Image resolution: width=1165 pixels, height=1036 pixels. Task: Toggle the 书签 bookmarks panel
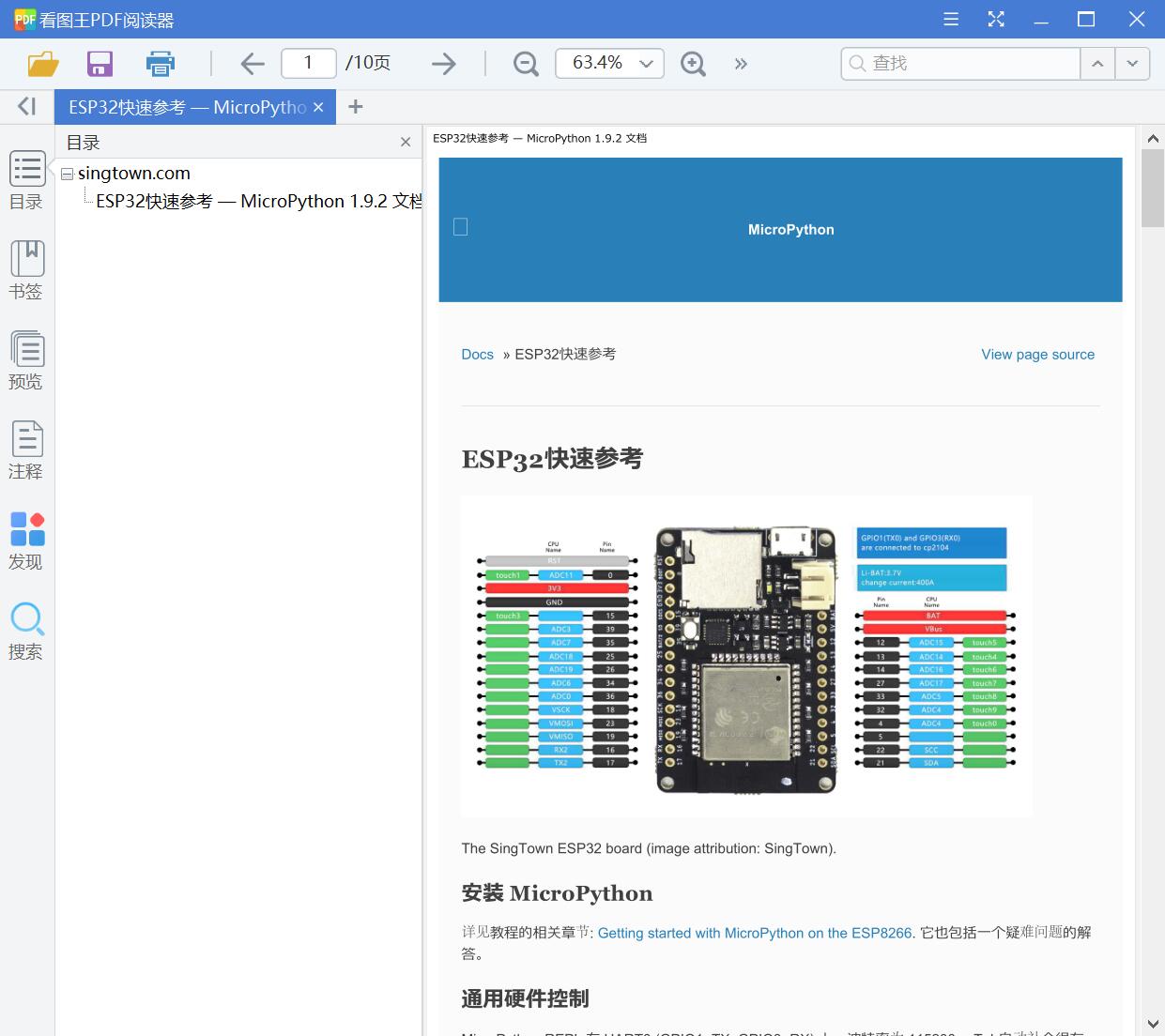[26, 260]
